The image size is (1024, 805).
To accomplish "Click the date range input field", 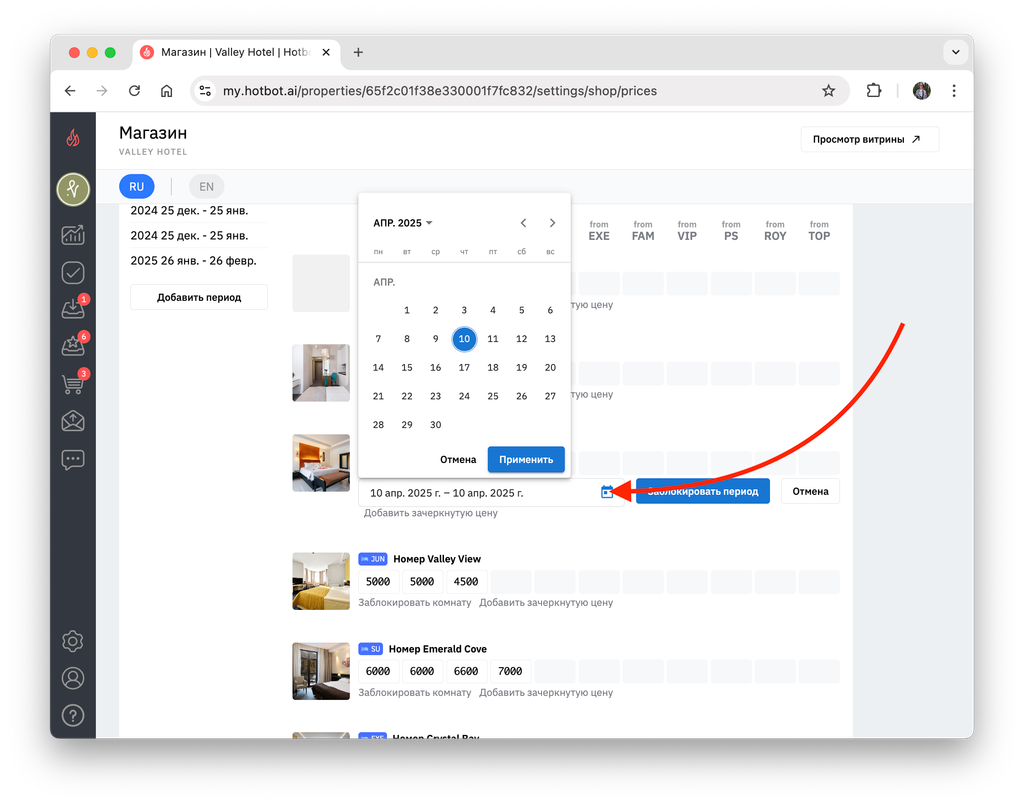I will [491, 492].
